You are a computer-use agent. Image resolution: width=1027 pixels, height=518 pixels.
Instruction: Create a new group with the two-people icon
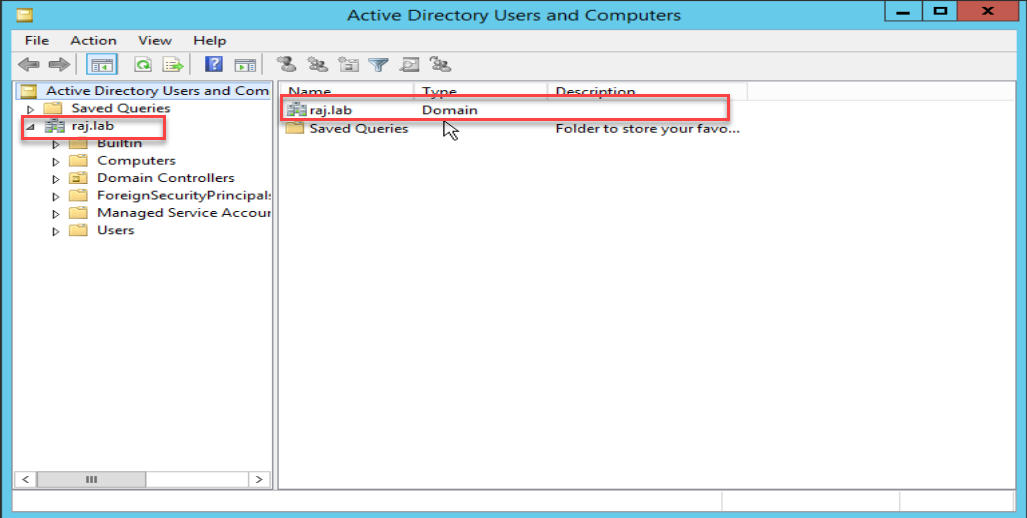pos(318,64)
